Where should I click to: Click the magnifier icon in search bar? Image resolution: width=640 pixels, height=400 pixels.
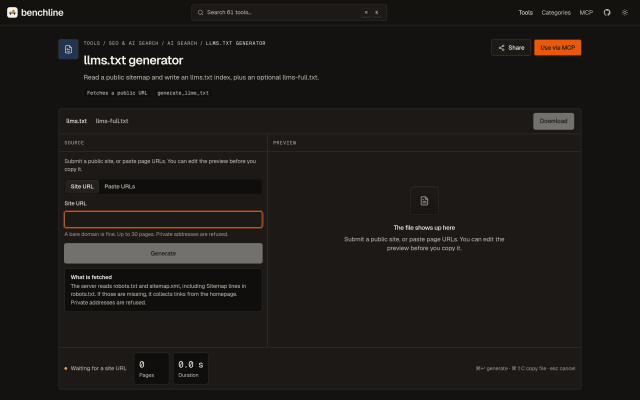(200, 13)
